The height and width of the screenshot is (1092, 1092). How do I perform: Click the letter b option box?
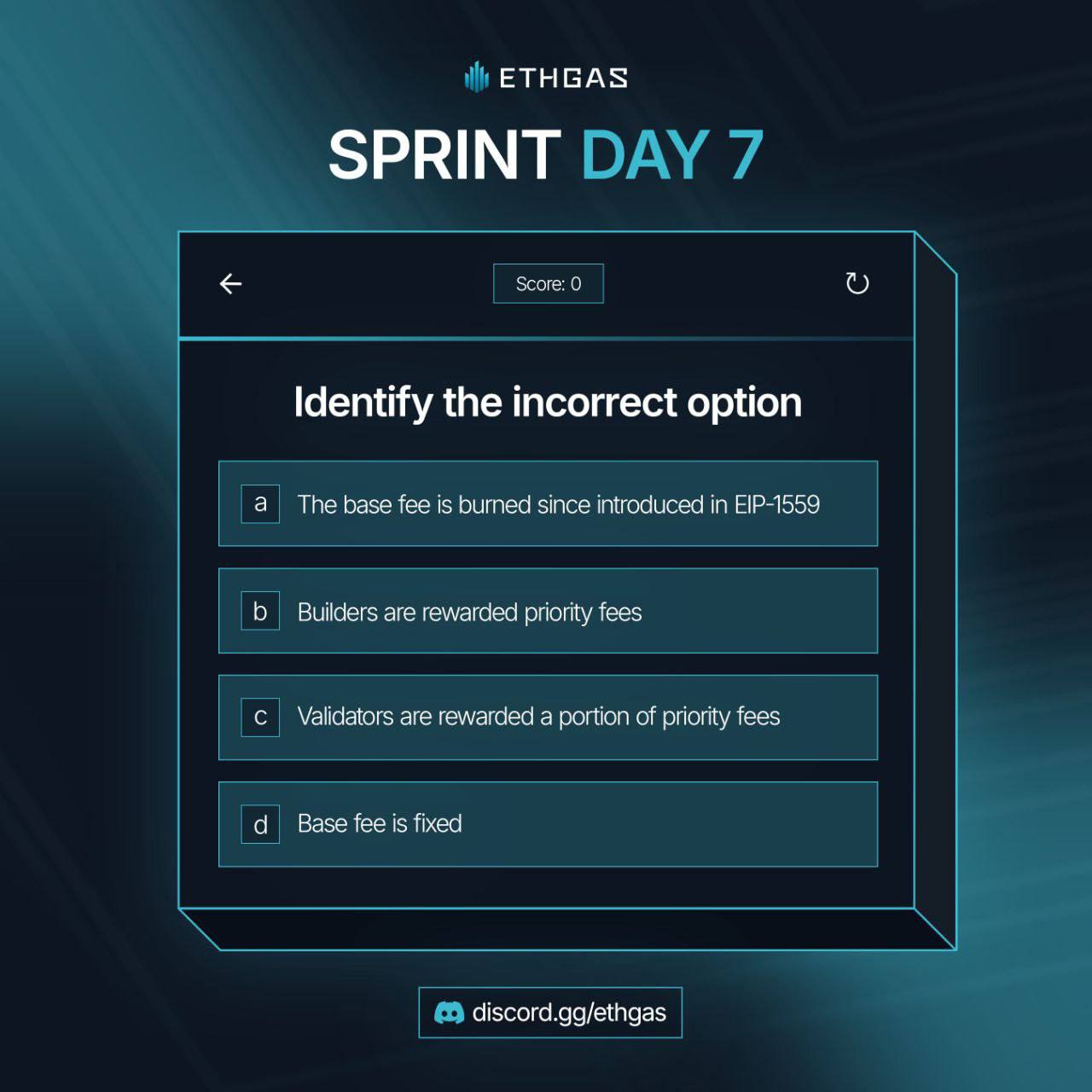point(260,611)
